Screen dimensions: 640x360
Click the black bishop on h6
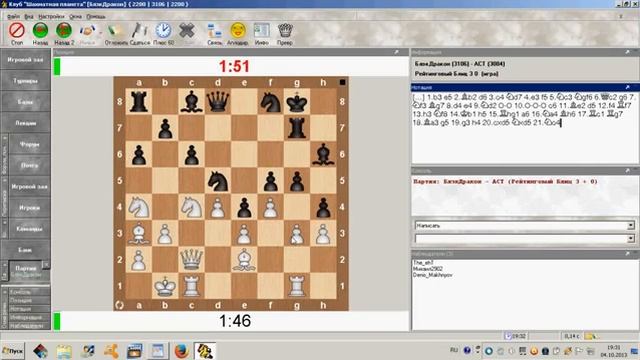323,154
